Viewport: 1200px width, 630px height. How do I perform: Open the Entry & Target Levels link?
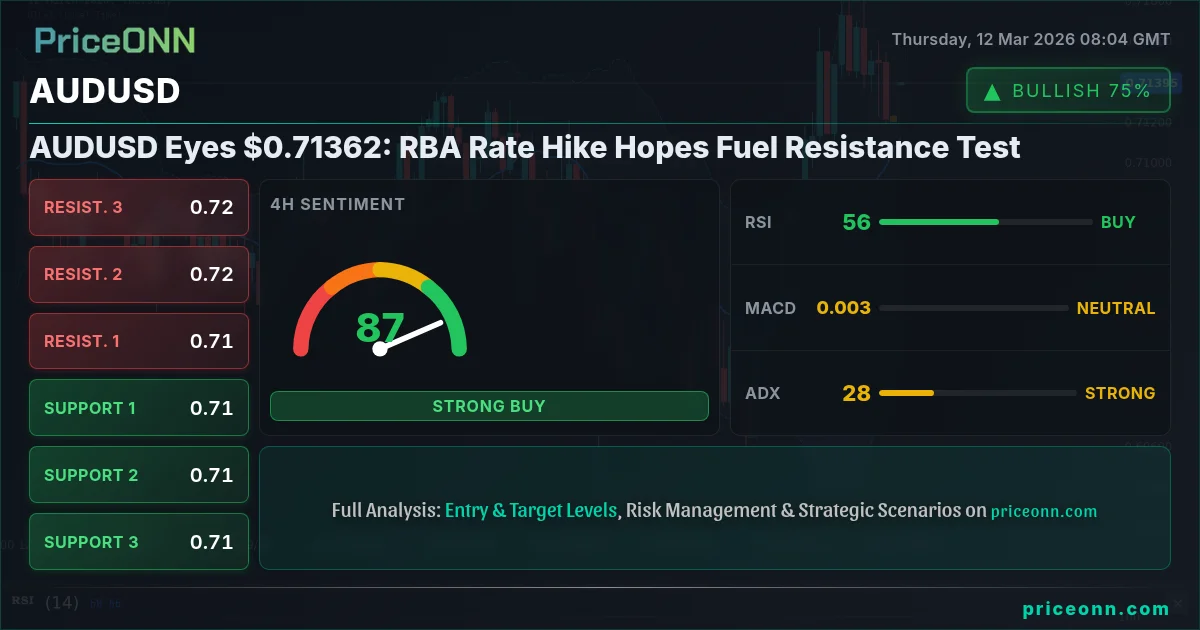(x=531, y=510)
